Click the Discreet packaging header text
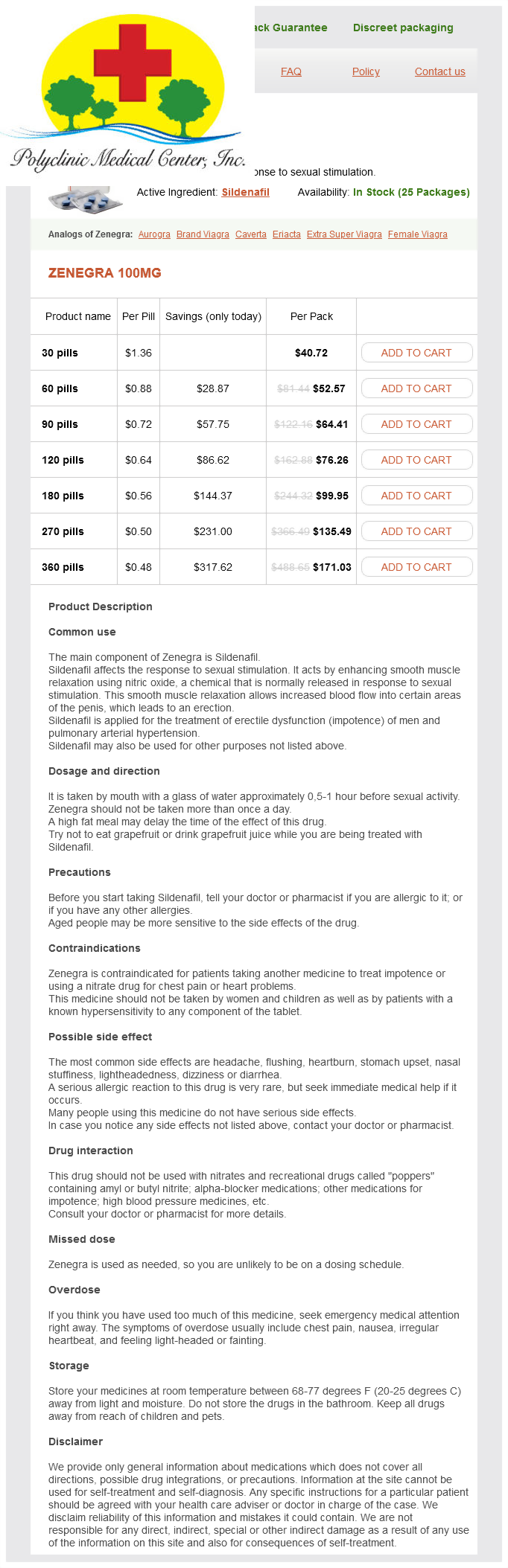Screen dimensions: 508x1568 coord(403,28)
